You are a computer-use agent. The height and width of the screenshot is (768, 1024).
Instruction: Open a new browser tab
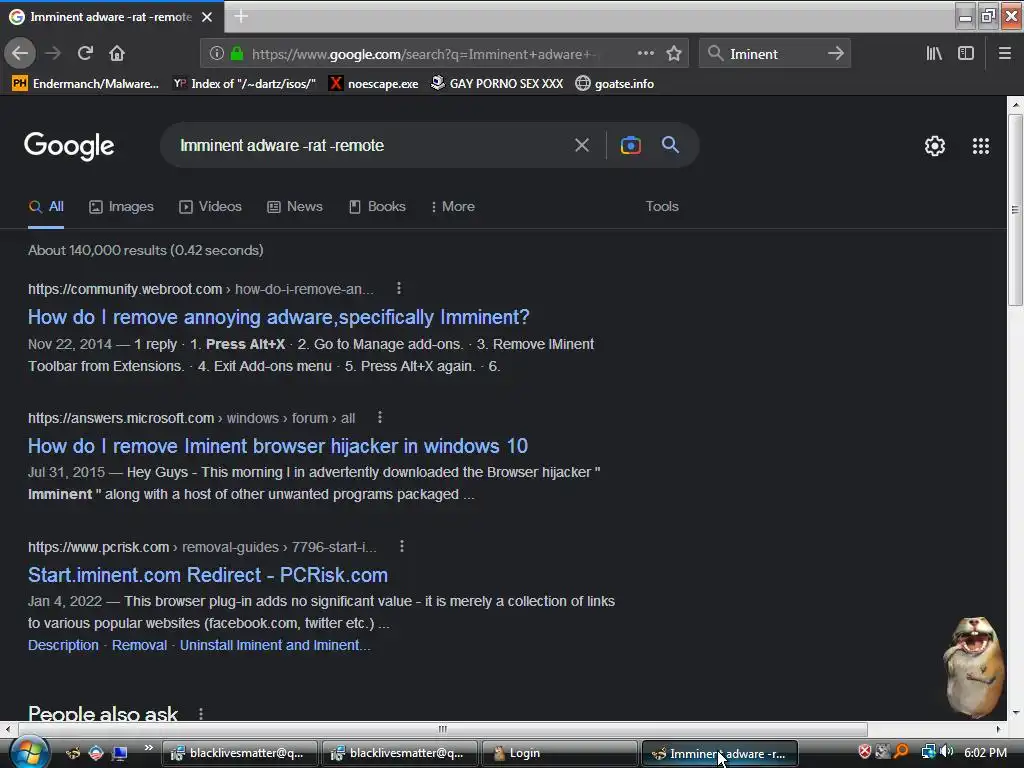(241, 16)
